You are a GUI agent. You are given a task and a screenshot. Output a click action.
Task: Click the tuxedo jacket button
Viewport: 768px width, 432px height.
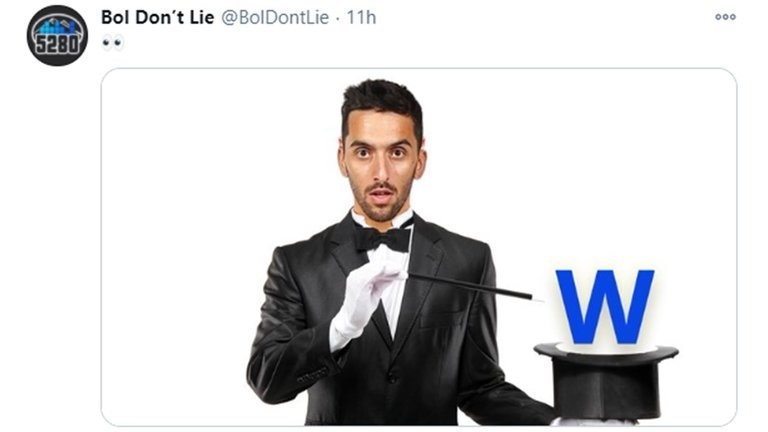391,378
